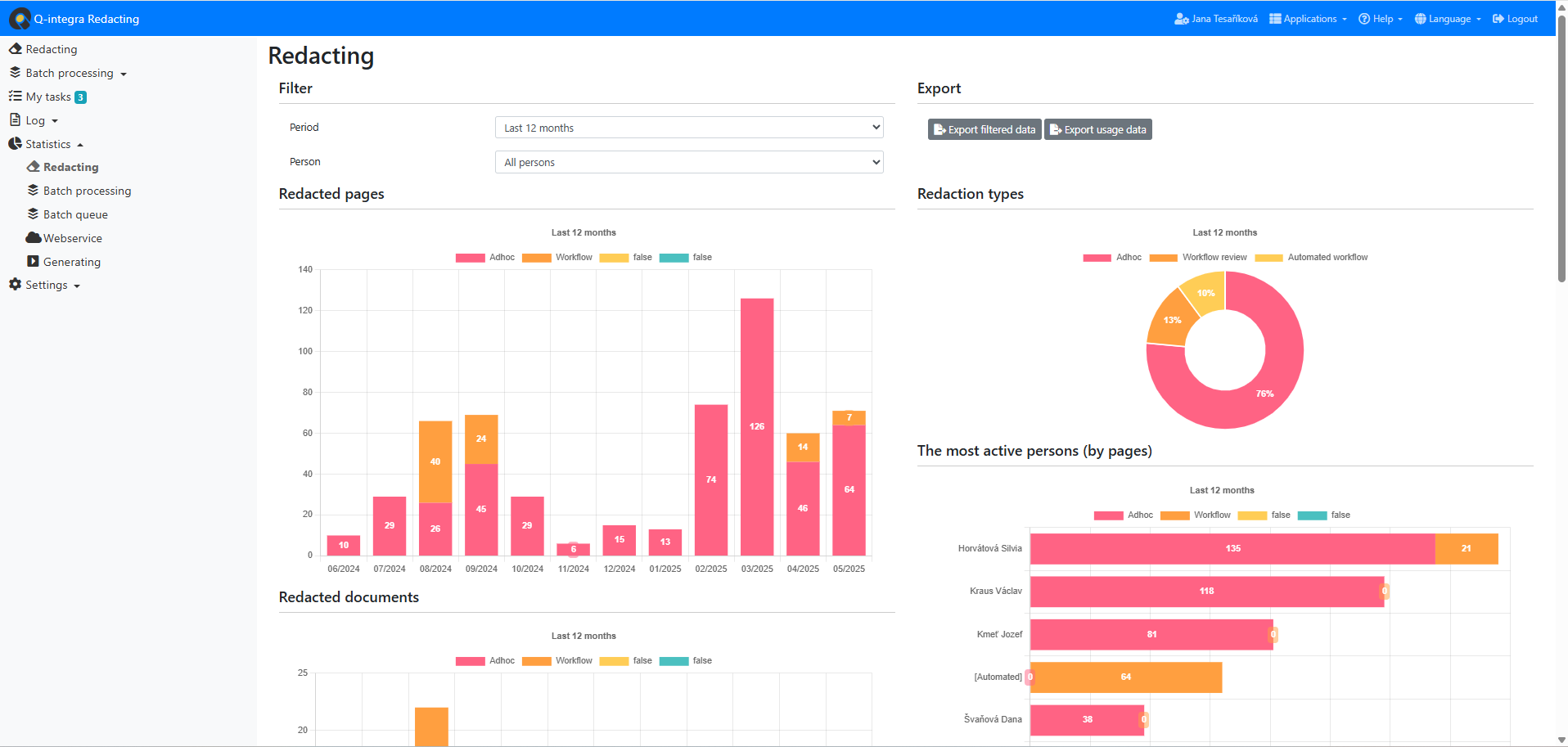This screenshot has width=1568, height=747.
Task: Open the Person filter dropdown
Action: pyautogui.click(x=688, y=162)
